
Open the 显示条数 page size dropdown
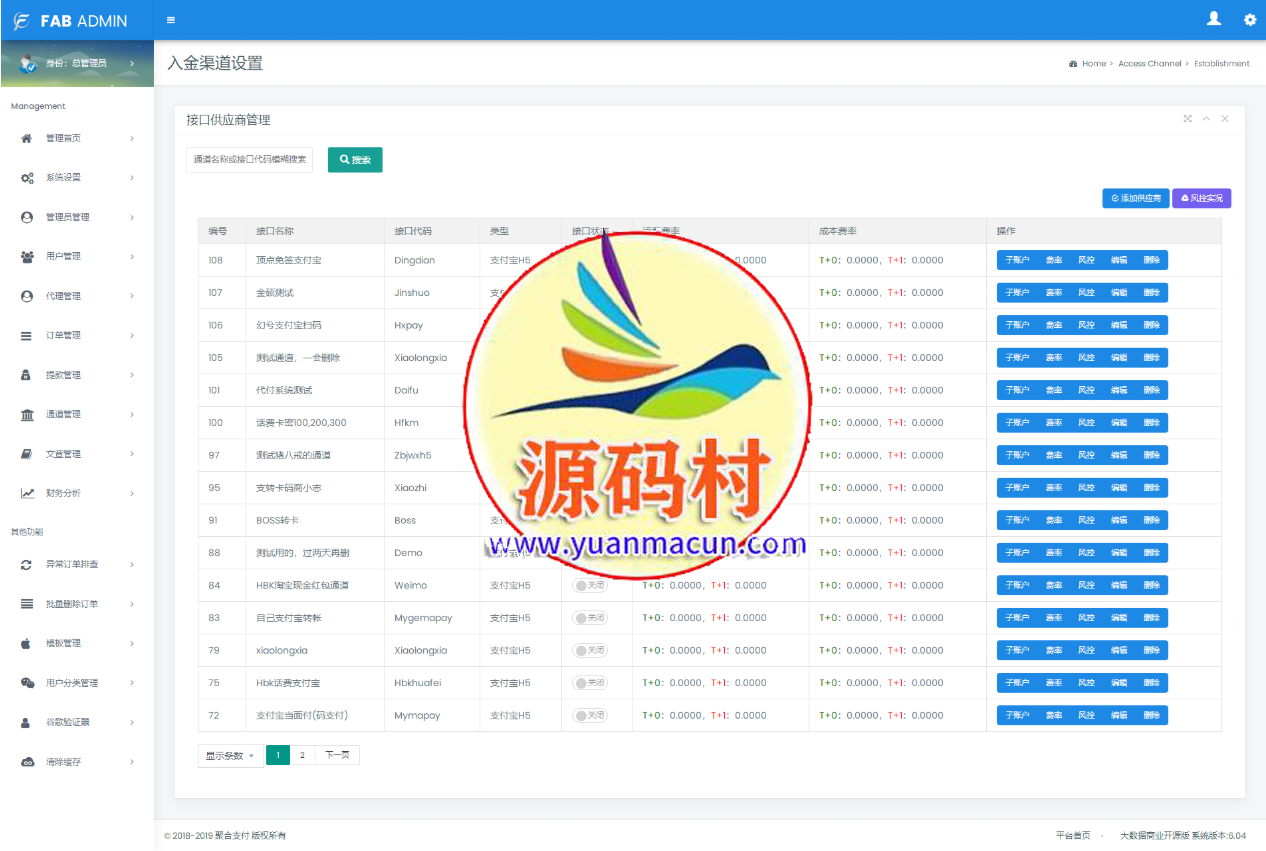(230, 756)
